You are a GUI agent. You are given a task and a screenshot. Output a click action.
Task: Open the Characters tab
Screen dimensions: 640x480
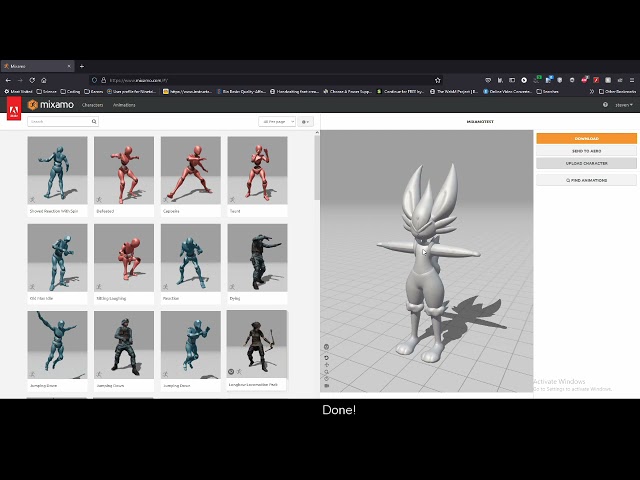coord(93,105)
